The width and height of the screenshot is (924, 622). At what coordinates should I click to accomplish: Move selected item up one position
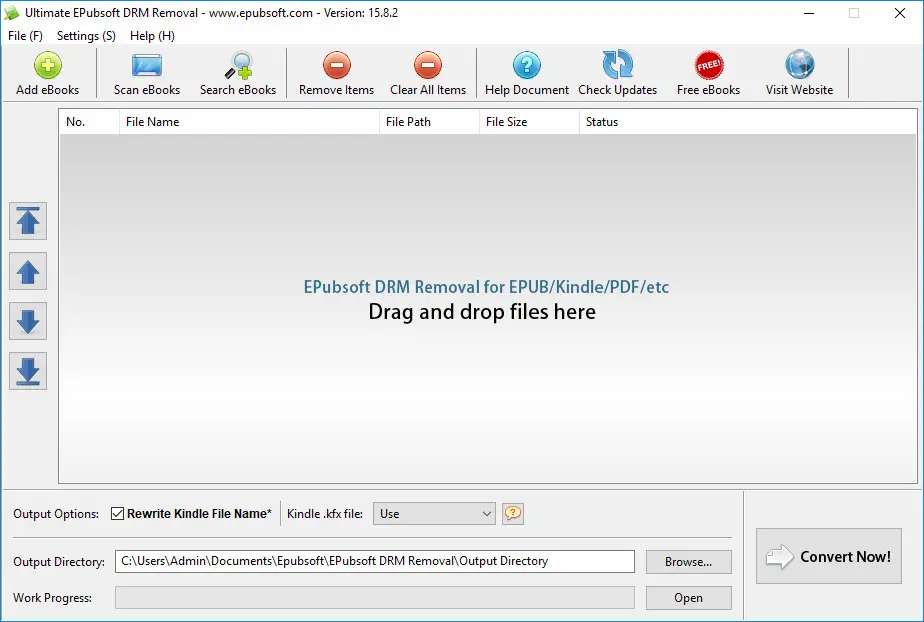coord(28,271)
